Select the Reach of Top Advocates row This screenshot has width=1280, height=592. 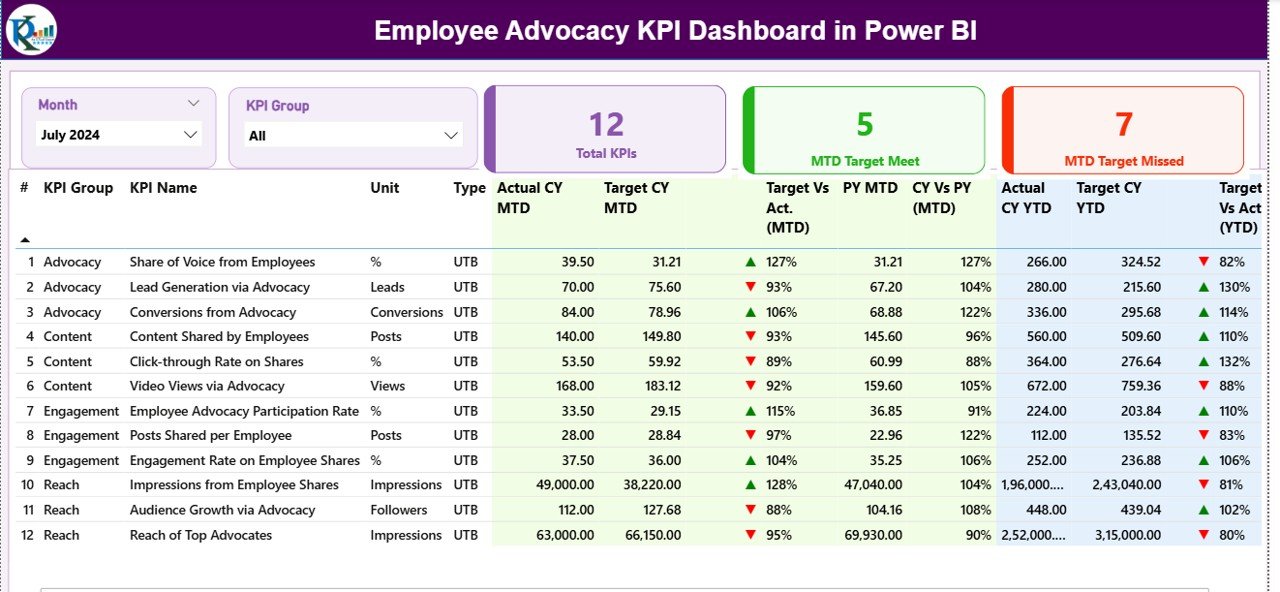(200, 535)
